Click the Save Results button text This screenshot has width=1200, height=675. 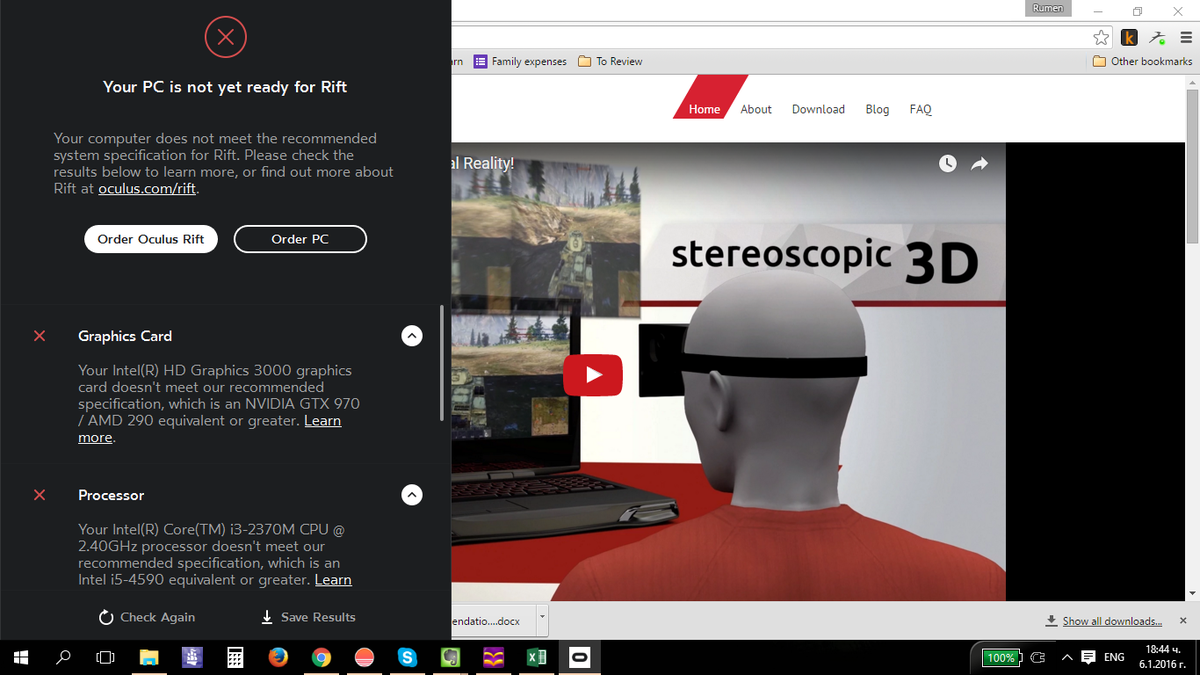pos(318,617)
